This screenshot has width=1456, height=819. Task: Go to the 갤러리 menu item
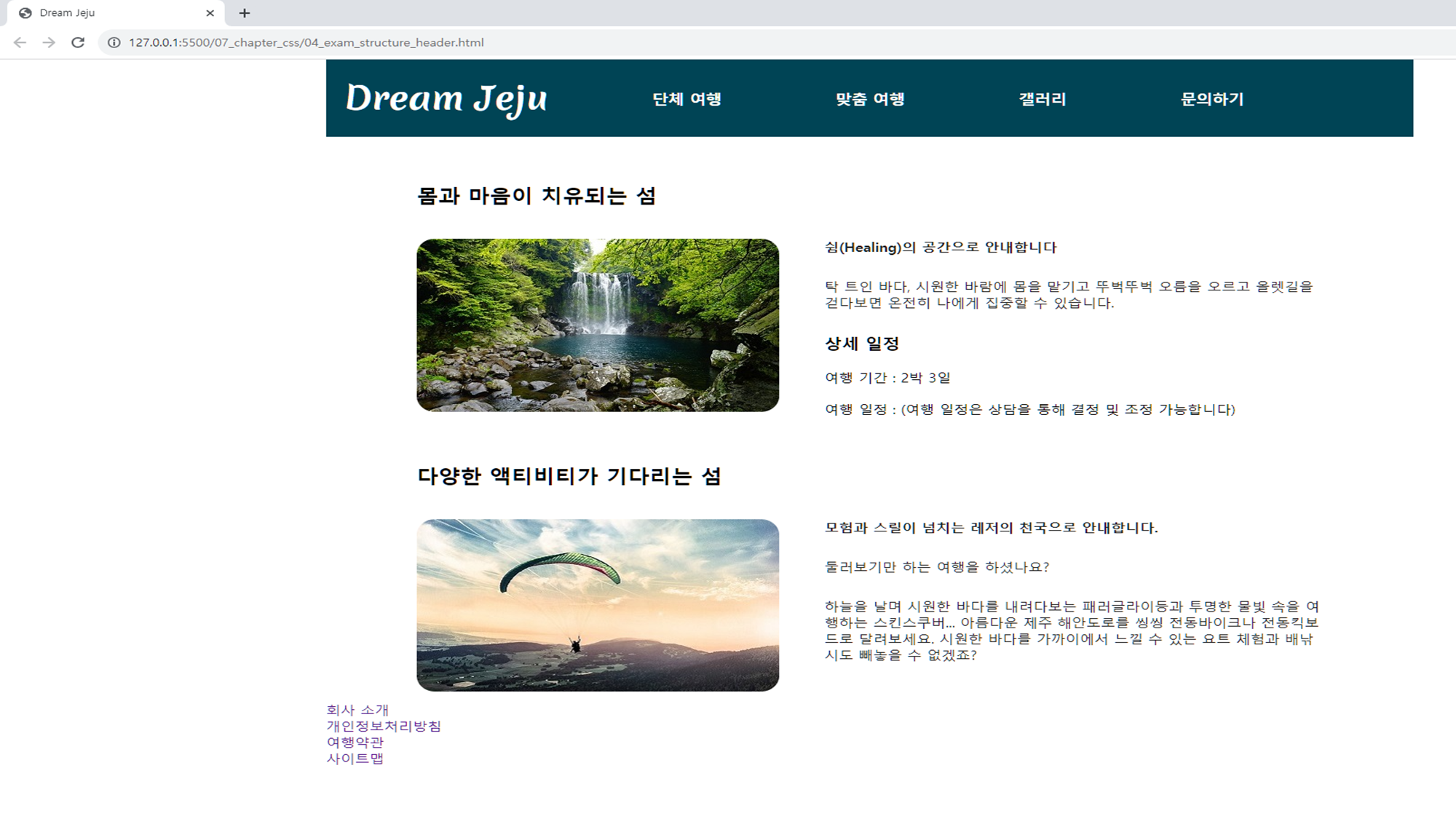(x=1042, y=99)
